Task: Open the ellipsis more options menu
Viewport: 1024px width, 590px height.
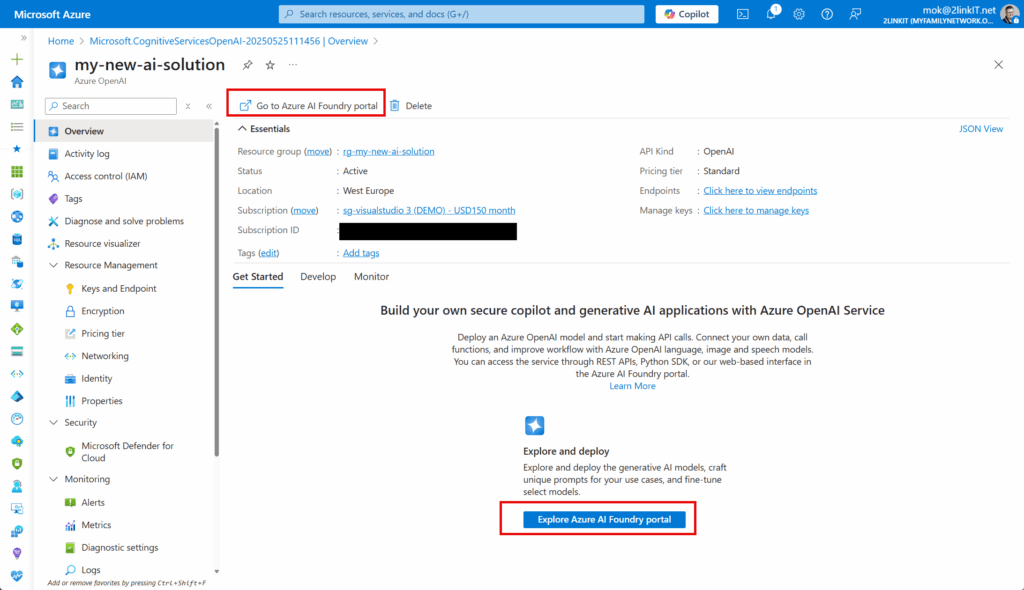Action: [293, 65]
